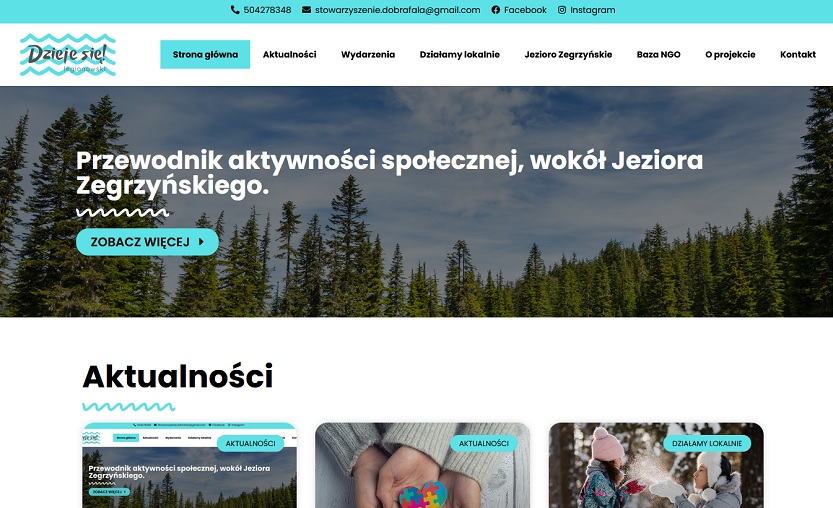Open Jezioro Zegrzyńskie menu item
The height and width of the screenshot is (508, 833).
(x=568, y=54)
